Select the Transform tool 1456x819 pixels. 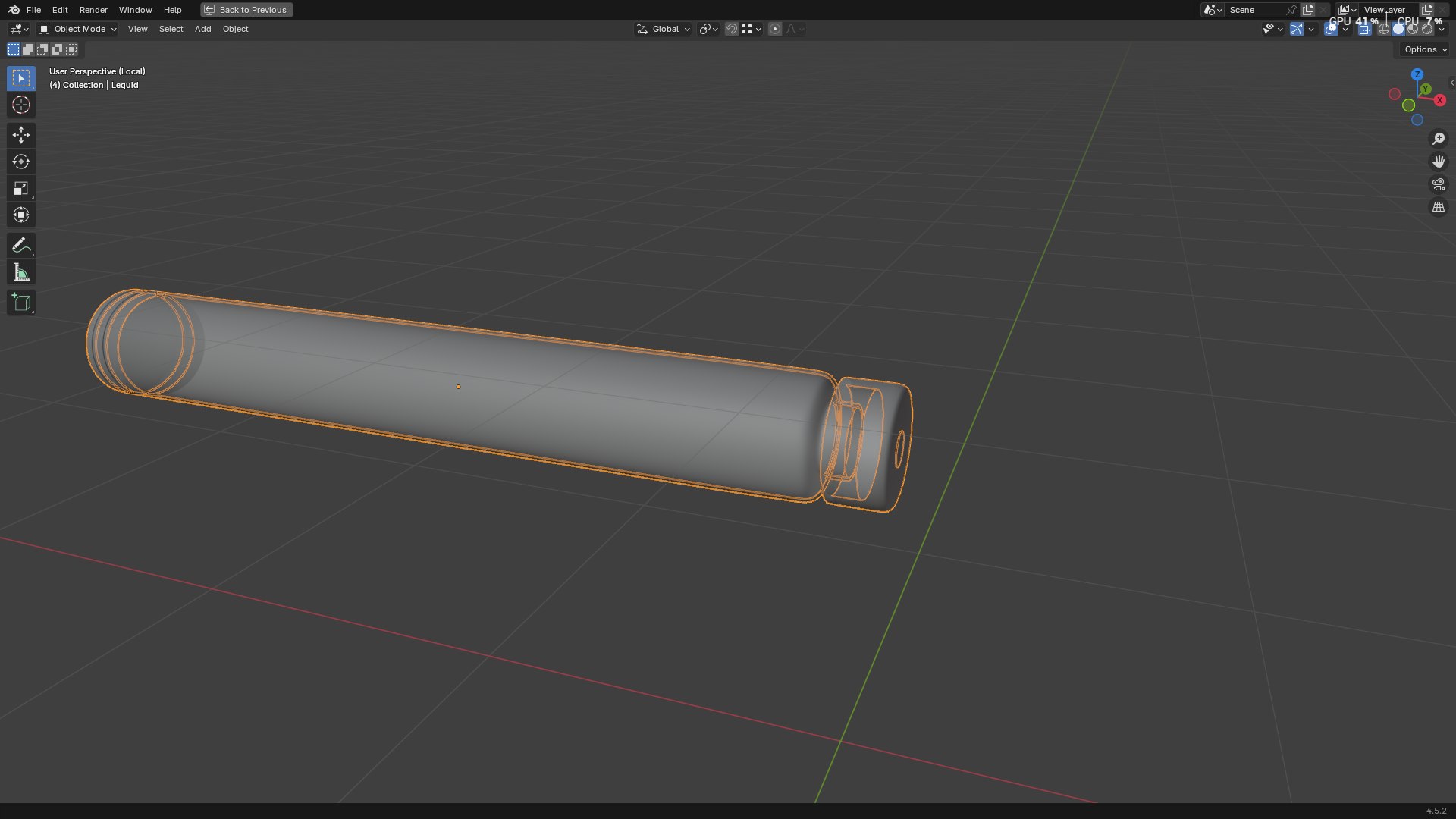[x=21, y=215]
